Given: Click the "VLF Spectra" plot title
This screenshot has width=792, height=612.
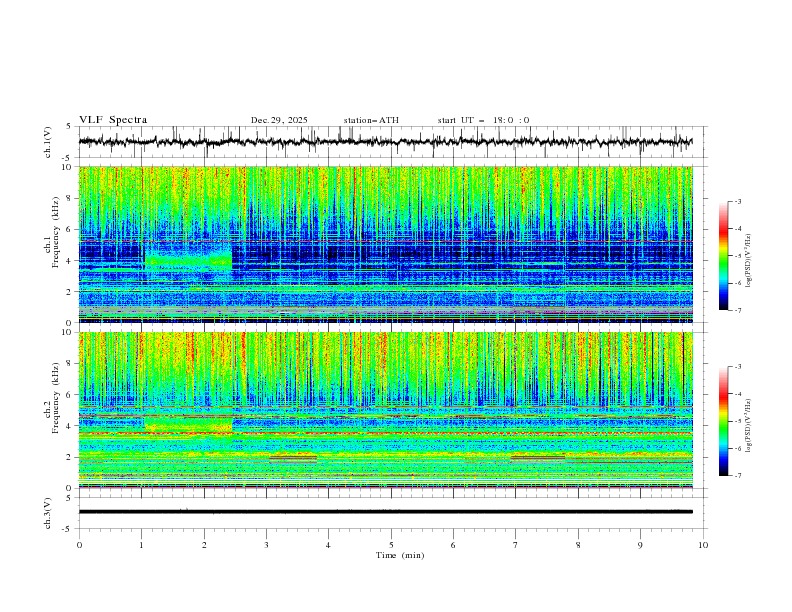Looking at the screenshot, I should pos(113,120).
